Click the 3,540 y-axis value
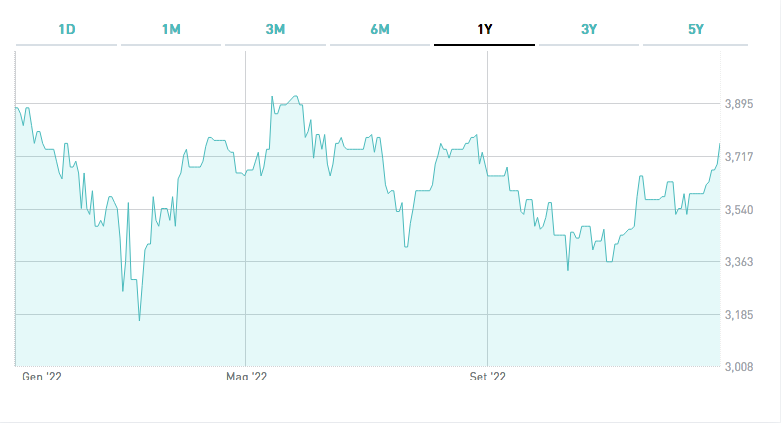Screen dimensions: 781x423 click(742, 210)
